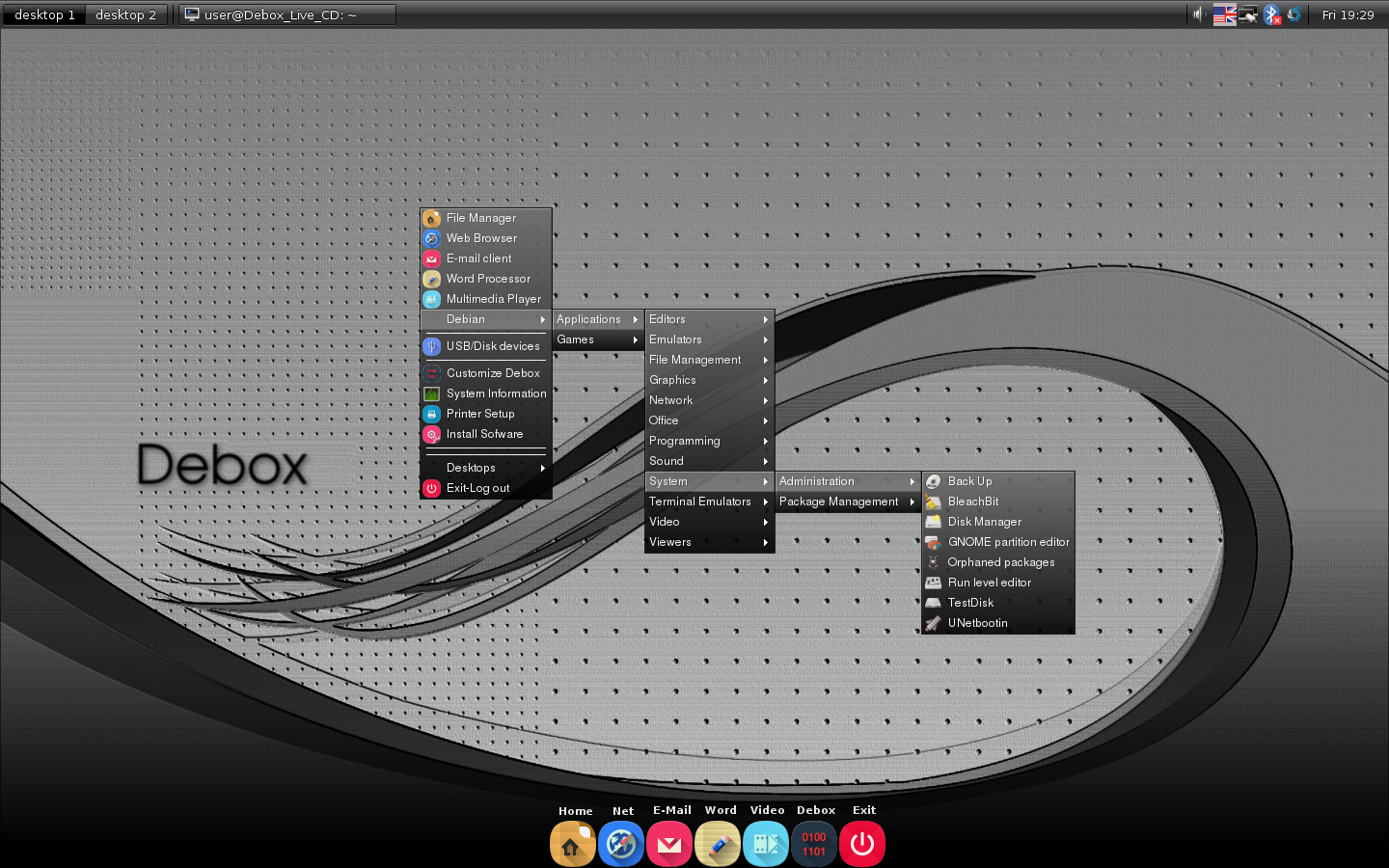Image resolution: width=1389 pixels, height=868 pixels.
Task: Switch to desktop 1 in pager
Action: (x=44, y=14)
